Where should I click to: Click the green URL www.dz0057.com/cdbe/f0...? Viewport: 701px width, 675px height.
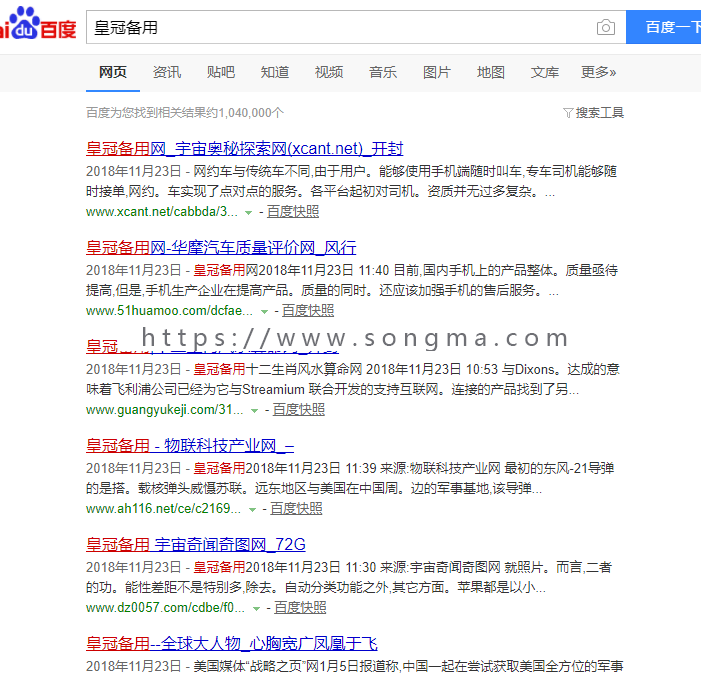coord(165,608)
